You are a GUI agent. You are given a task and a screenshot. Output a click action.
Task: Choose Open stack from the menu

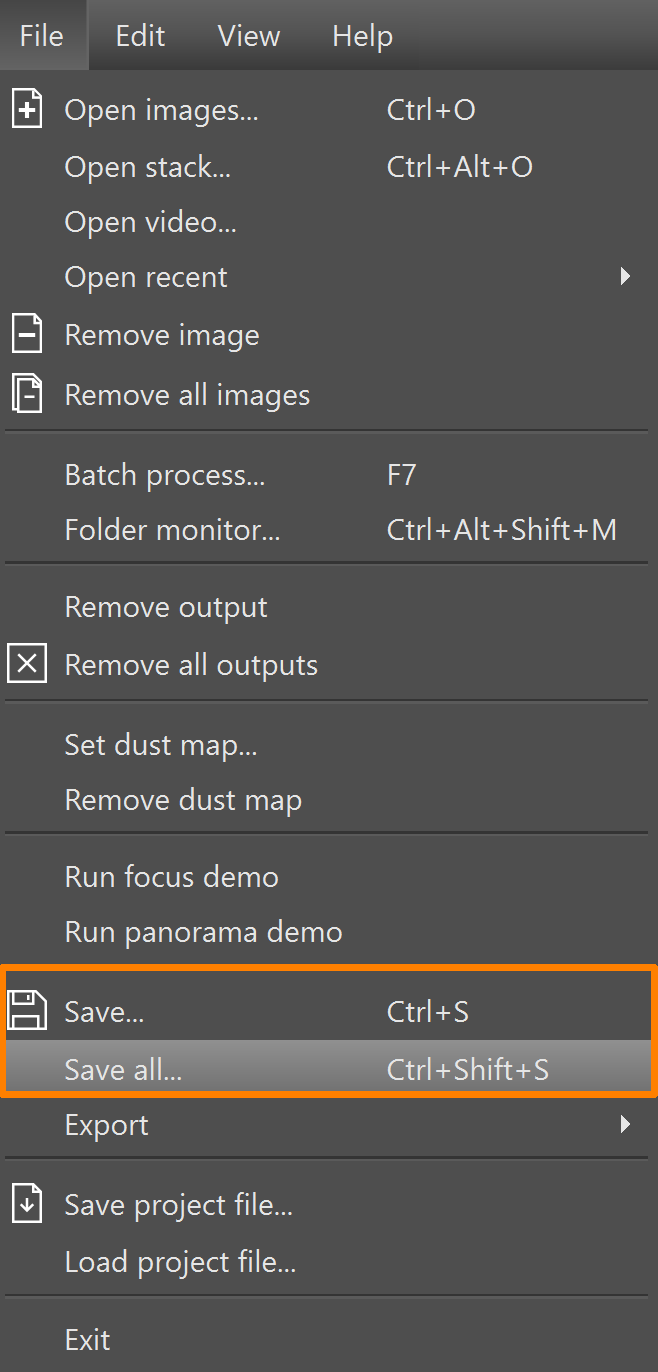pos(148,166)
